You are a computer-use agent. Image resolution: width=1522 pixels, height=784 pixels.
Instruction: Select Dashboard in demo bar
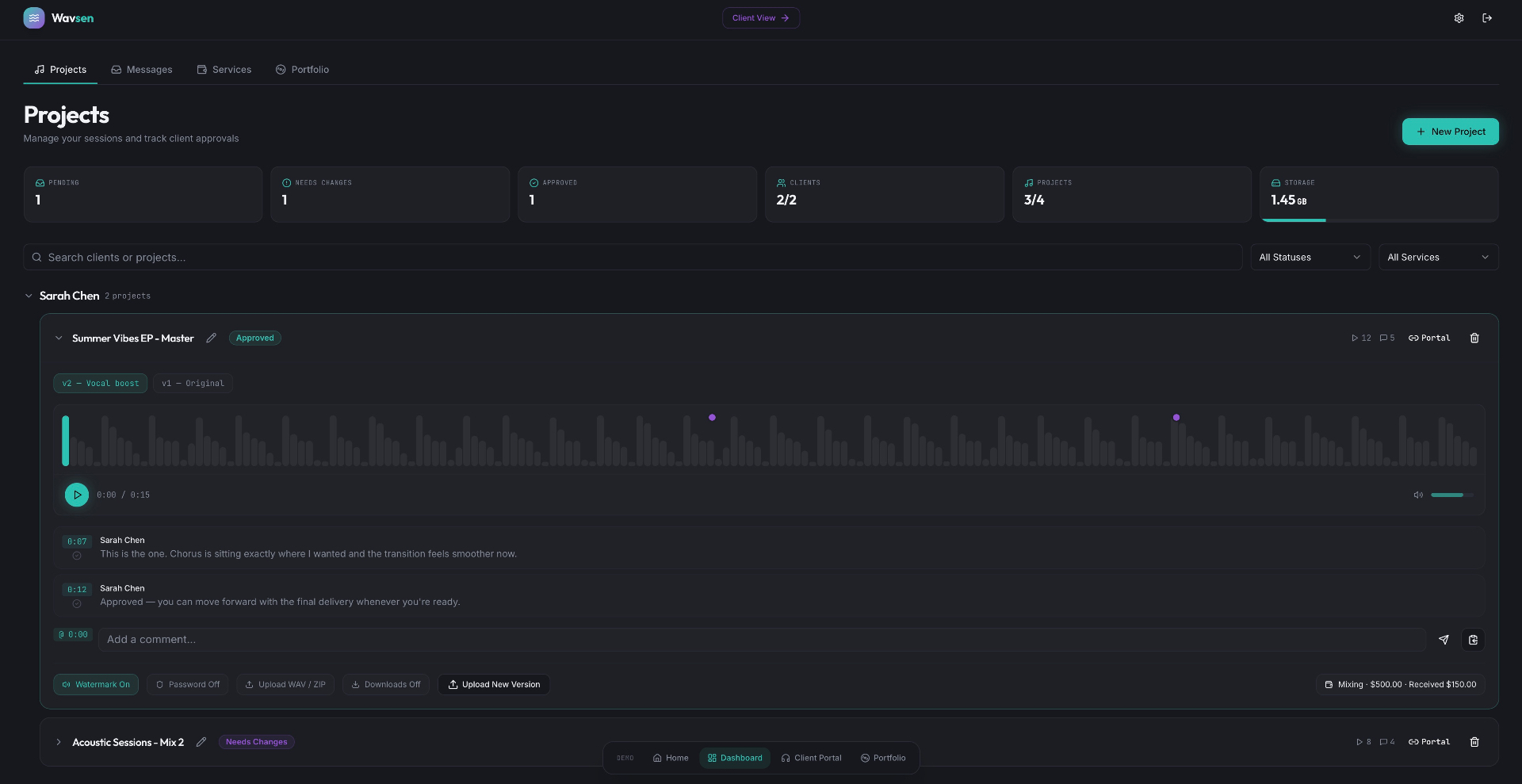(x=735, y=758)
